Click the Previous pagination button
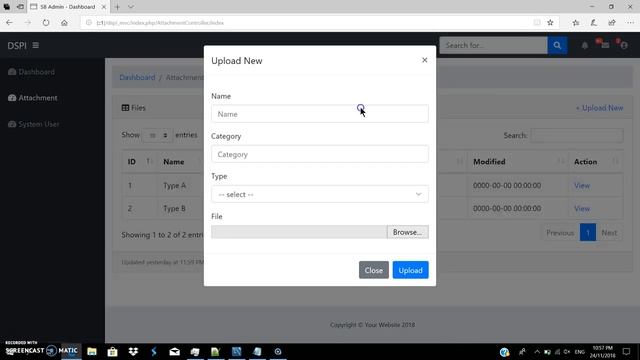The width and height of the screenshot is (640, 360). point(560,233)
